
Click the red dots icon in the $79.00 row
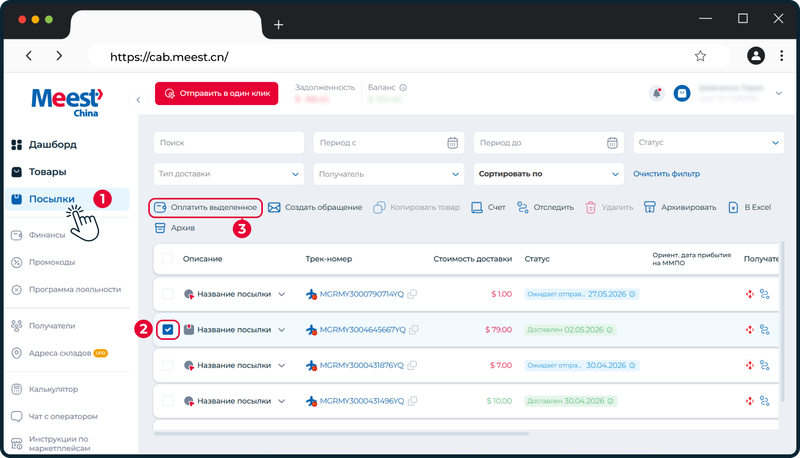pos(749,330)
